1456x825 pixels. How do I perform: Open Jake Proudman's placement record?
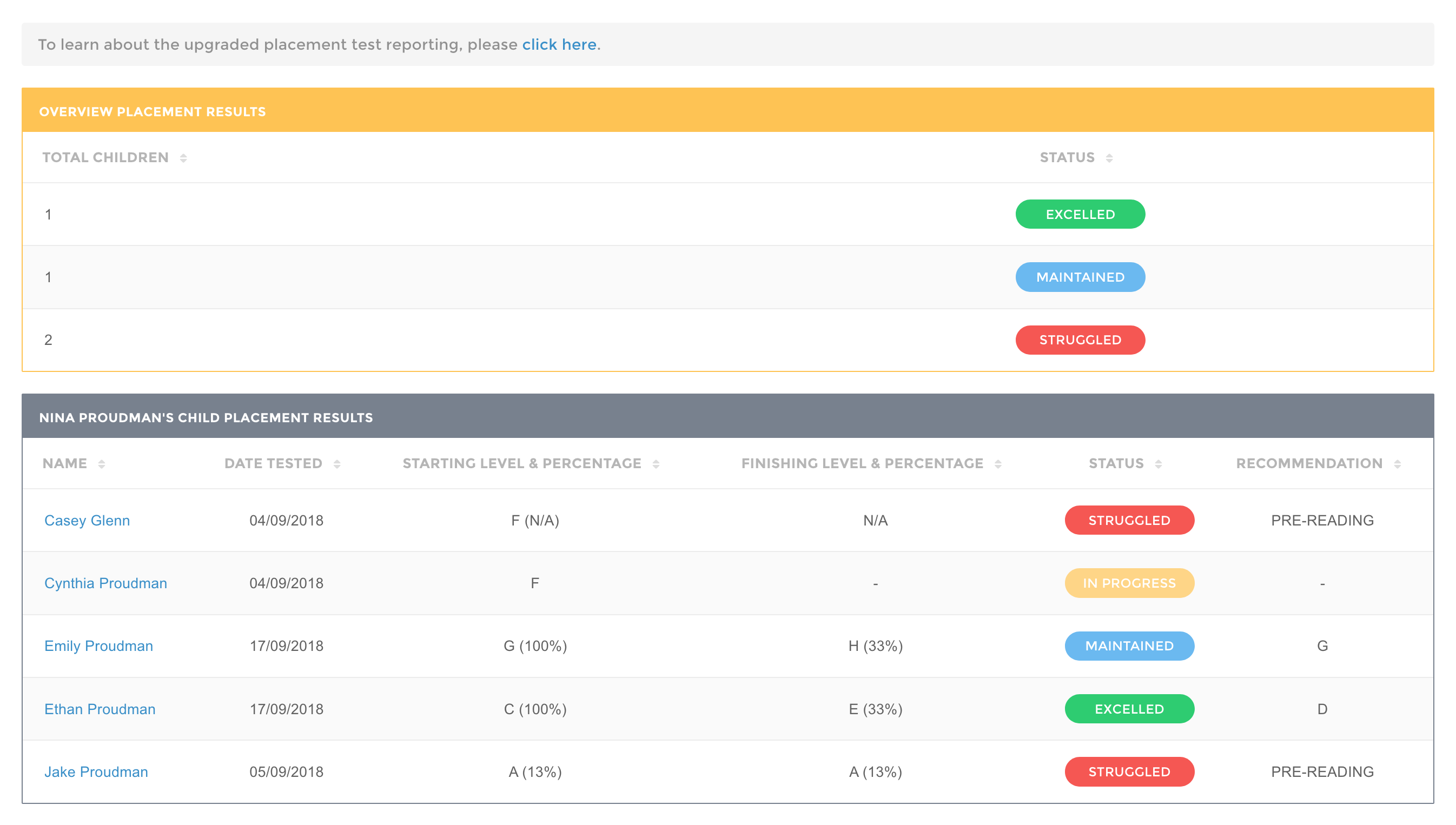[96, 771]
